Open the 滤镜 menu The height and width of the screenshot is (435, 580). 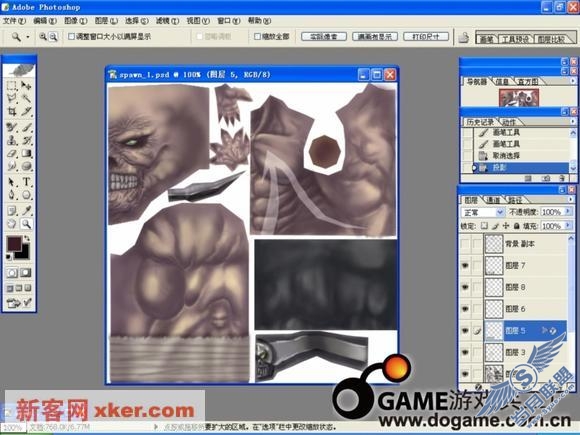167,21
